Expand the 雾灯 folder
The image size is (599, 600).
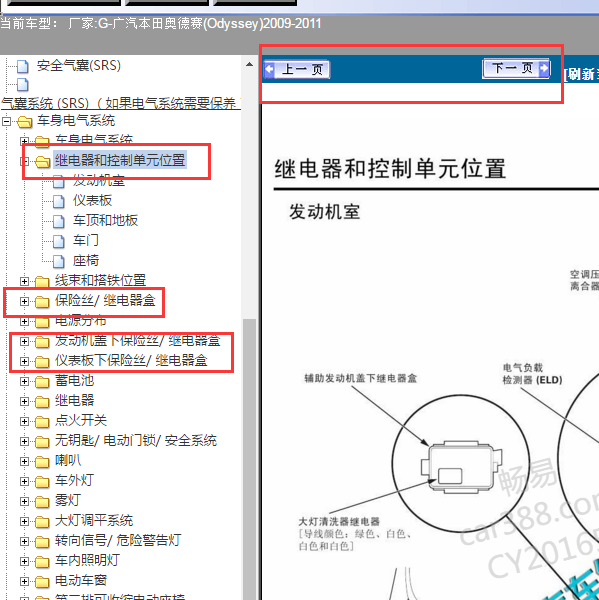click(24, 501)
